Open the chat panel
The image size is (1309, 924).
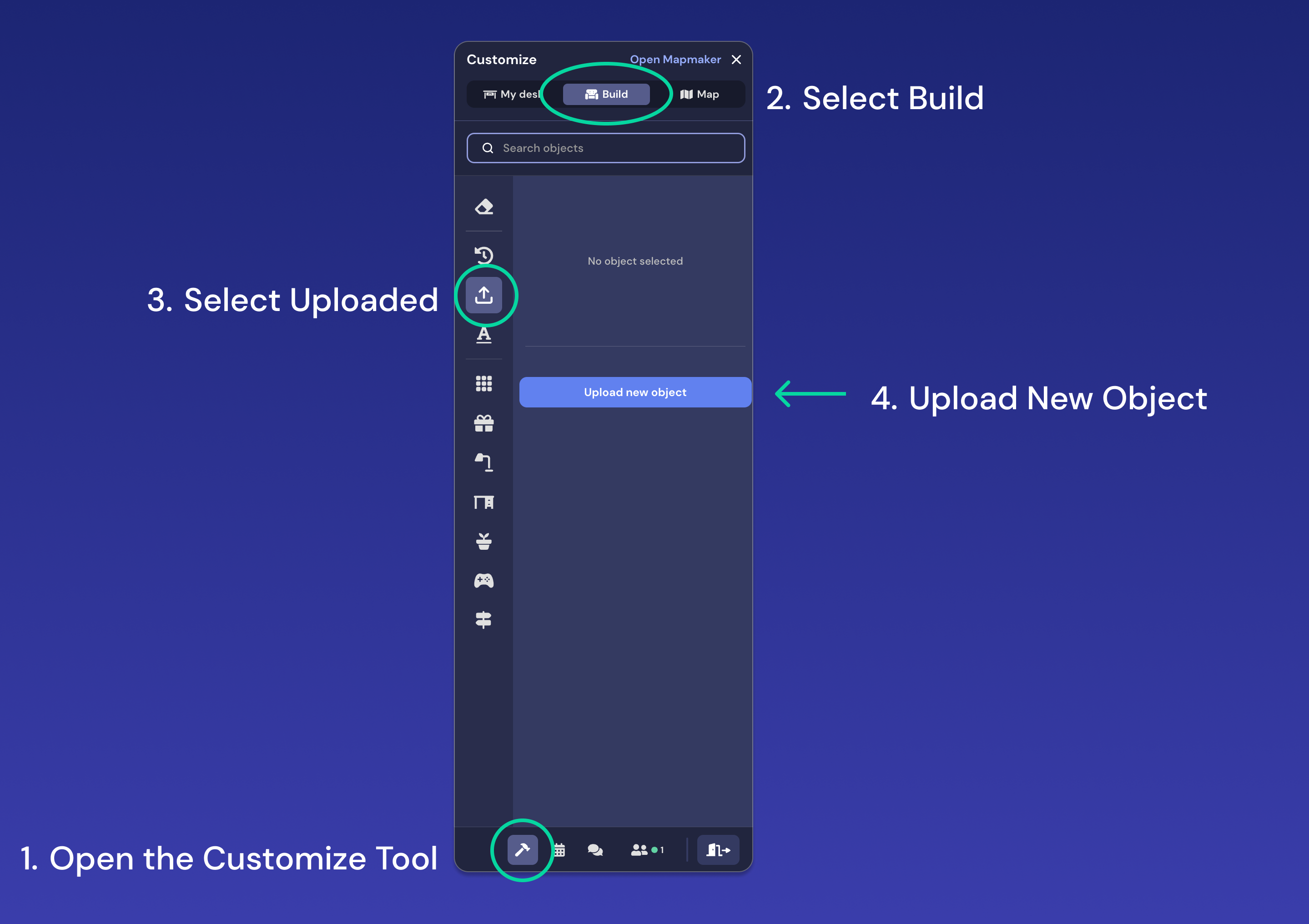pos(595,850)
